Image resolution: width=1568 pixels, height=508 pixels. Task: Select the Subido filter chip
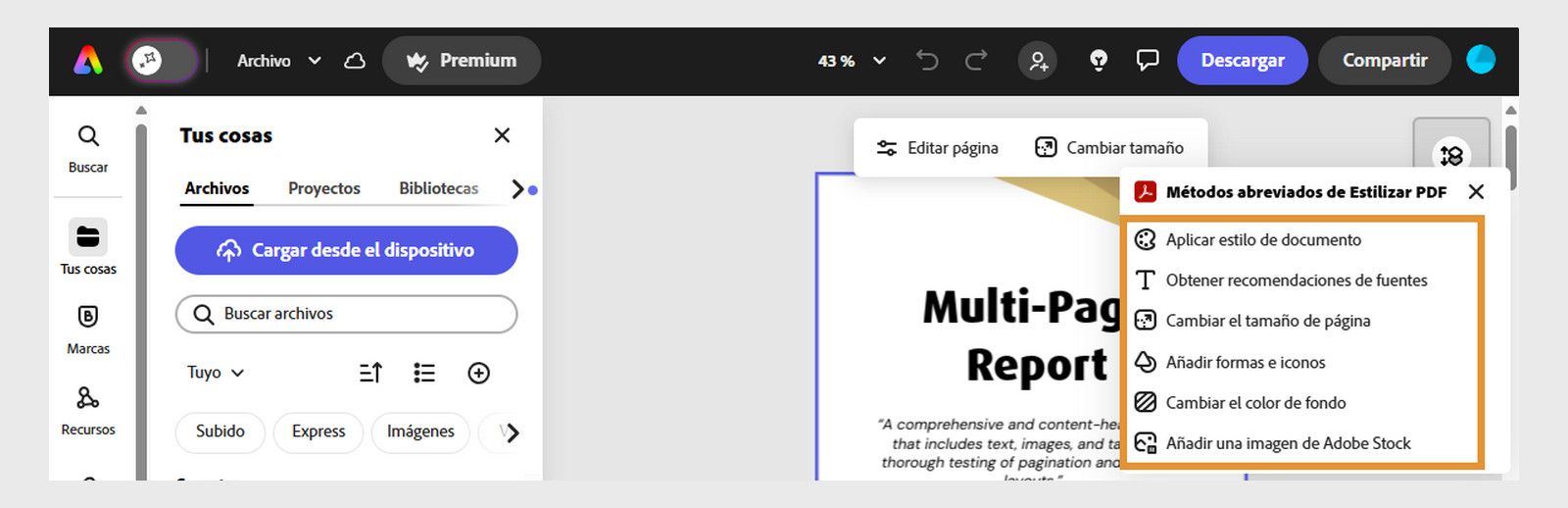click(220, 432)
